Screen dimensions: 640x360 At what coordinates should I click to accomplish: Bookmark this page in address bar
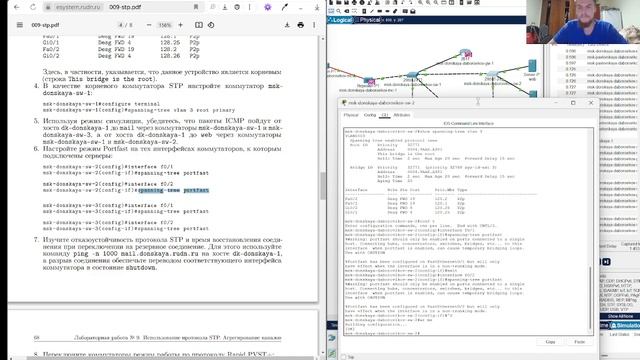click(x=196, y=7)
